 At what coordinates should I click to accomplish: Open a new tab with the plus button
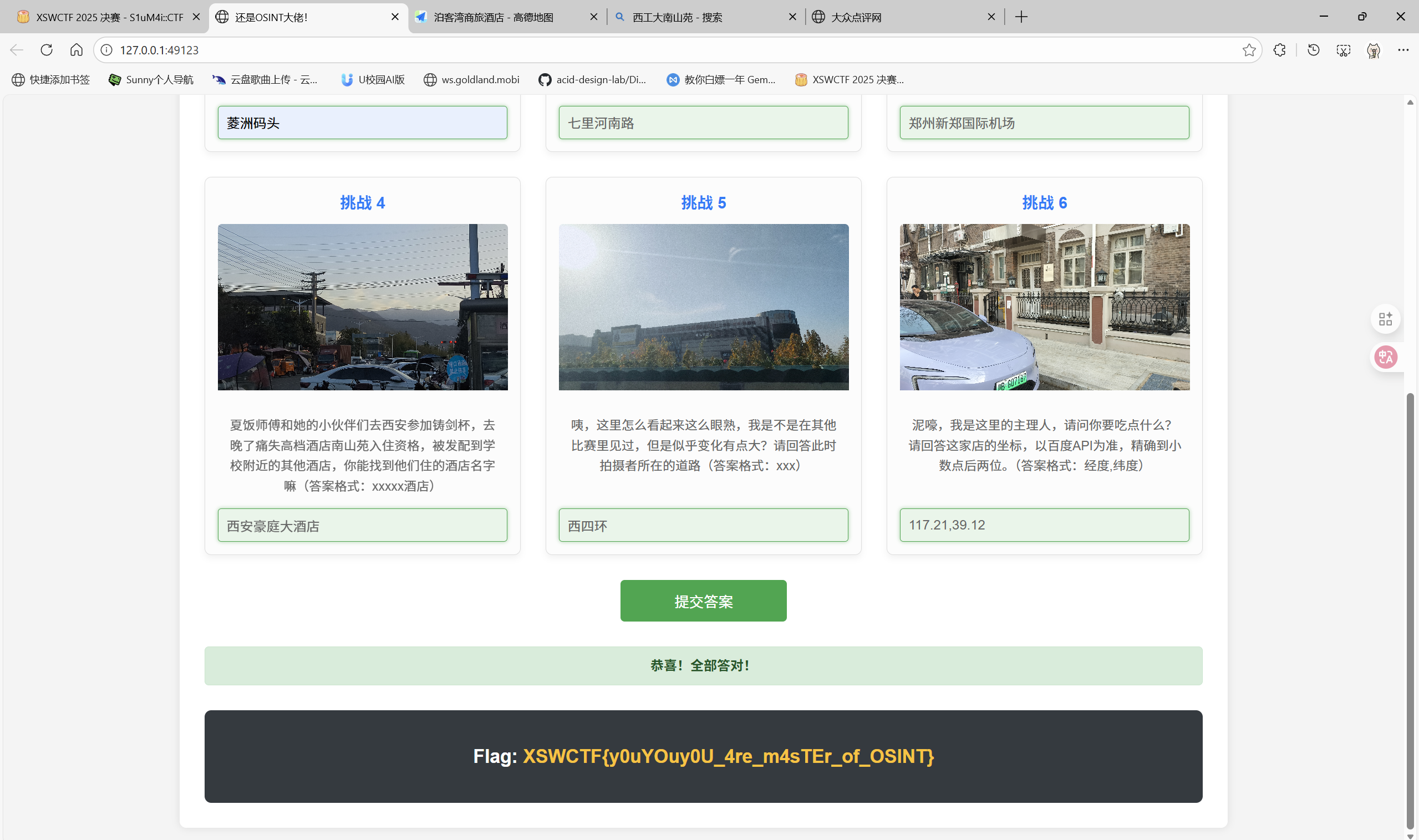pos(1020,17)
